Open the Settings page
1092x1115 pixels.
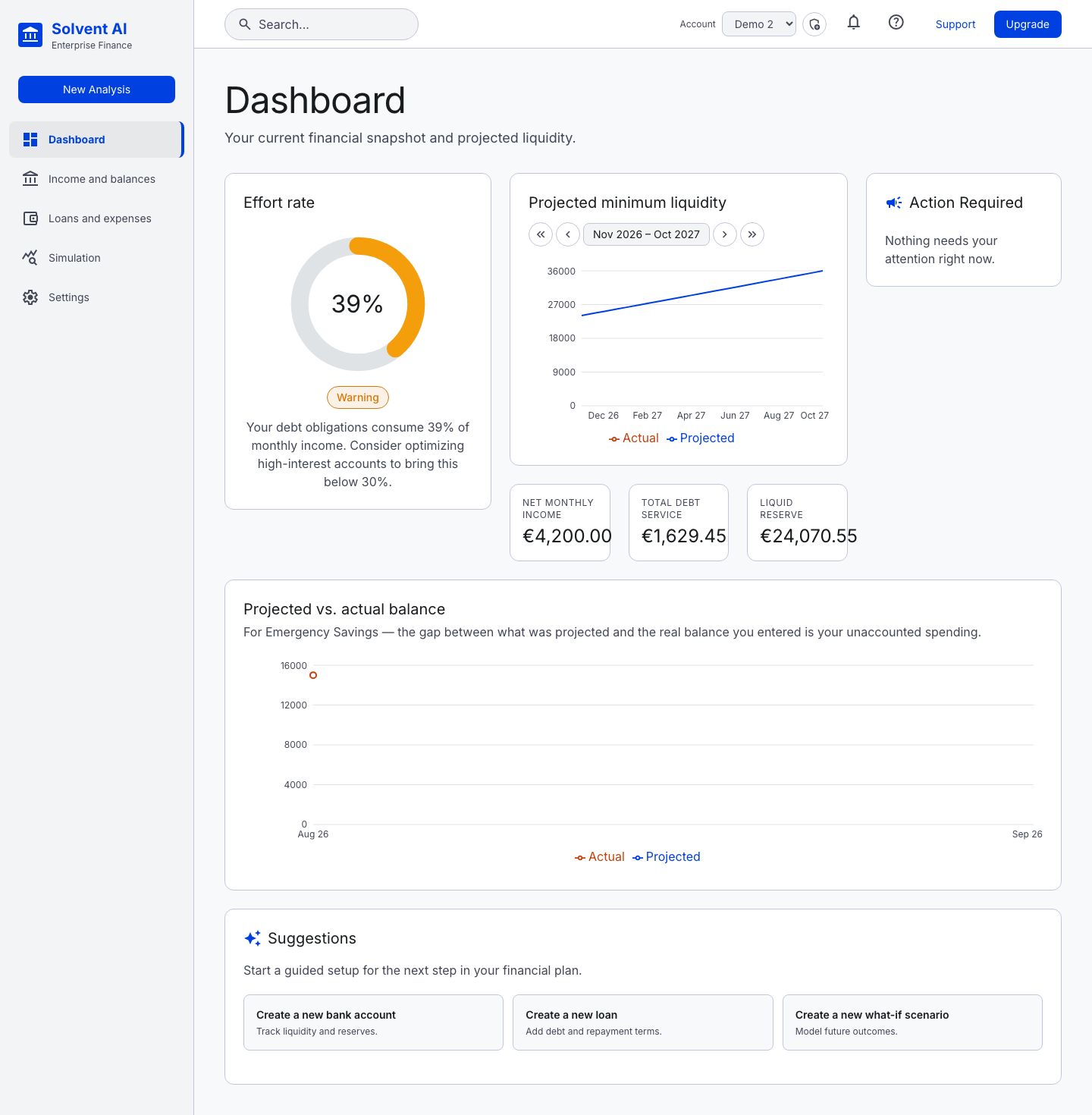click(x=96, y=297)
